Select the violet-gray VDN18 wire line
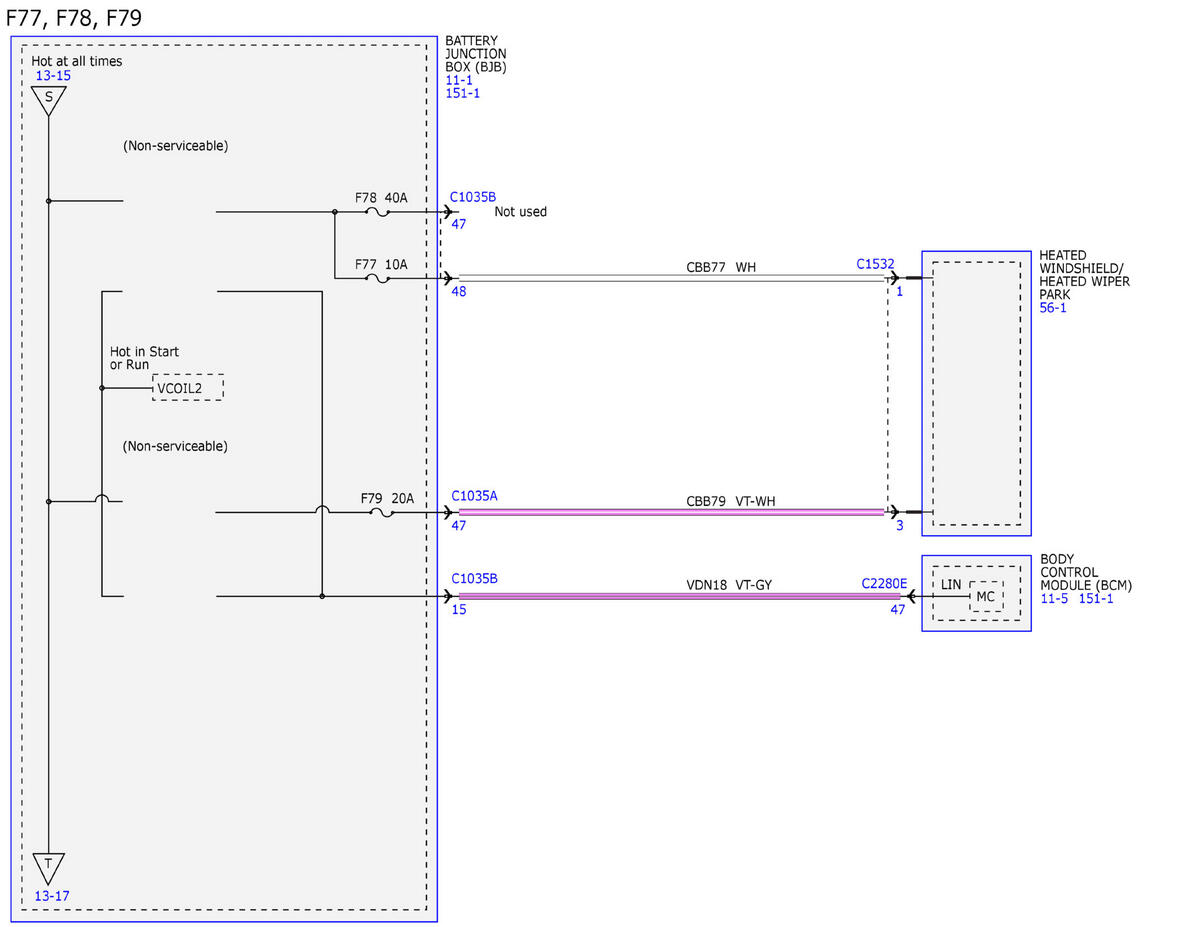Screen dimensions: 1200x927 click(x=679, y=597)
